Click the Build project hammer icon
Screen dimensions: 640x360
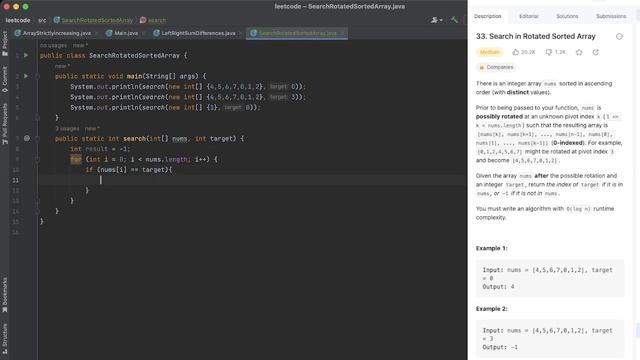point(454,20)
